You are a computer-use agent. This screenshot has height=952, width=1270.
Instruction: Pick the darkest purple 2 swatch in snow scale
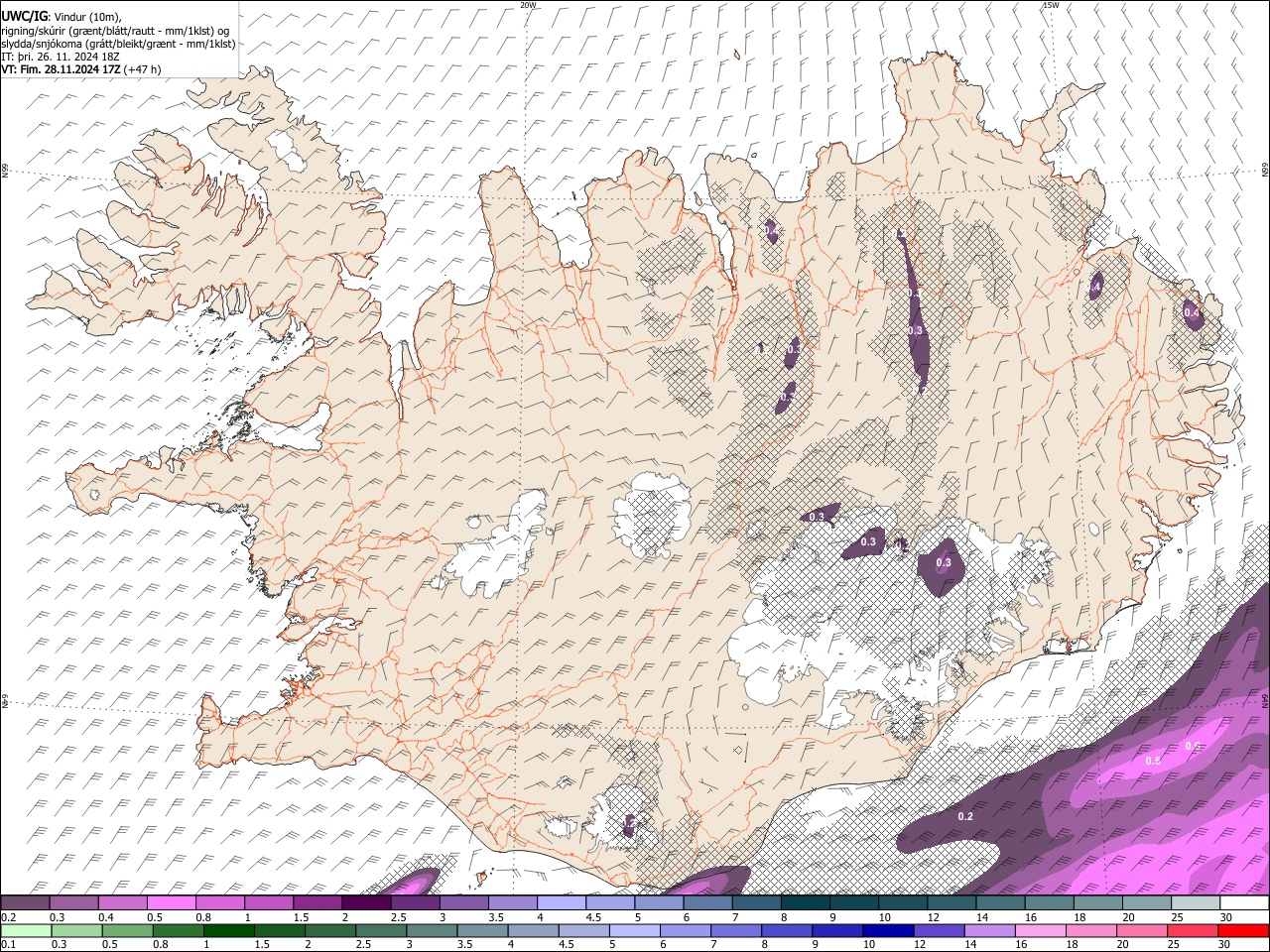[366, 903]
